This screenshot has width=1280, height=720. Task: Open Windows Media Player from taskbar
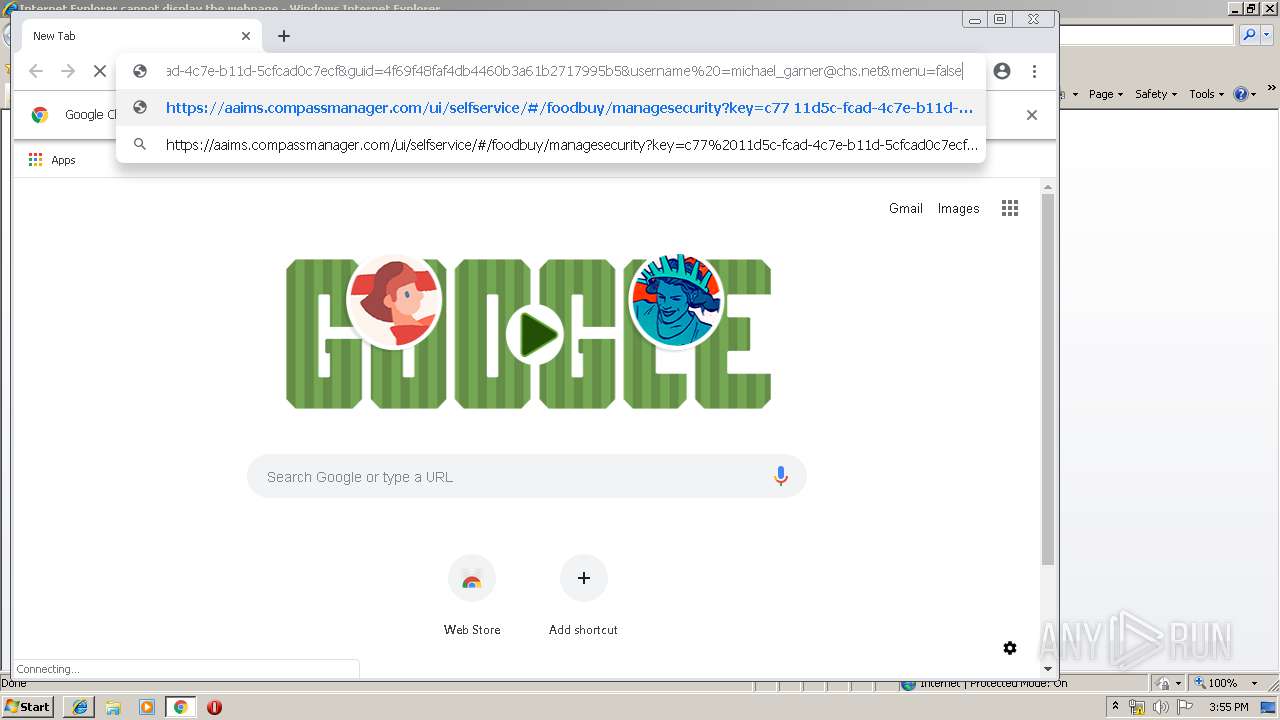tap(147, 707)
